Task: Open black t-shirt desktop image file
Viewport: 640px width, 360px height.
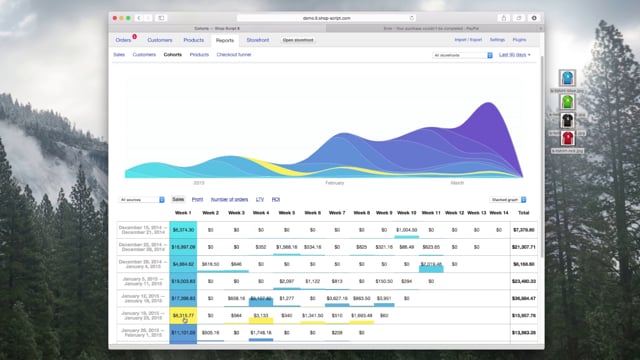Action: 567,121
